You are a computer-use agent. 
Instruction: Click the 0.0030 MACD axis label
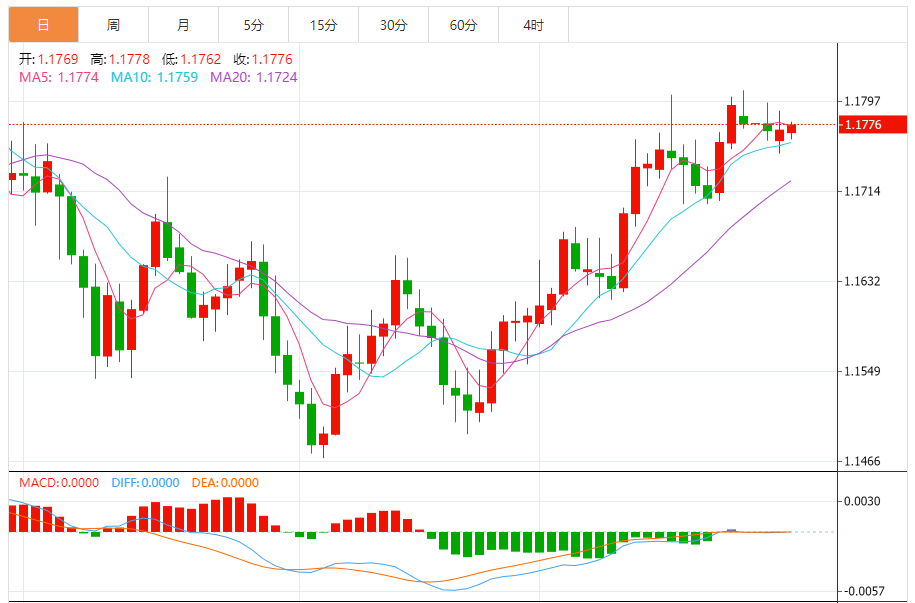click(x=862, y=501)
